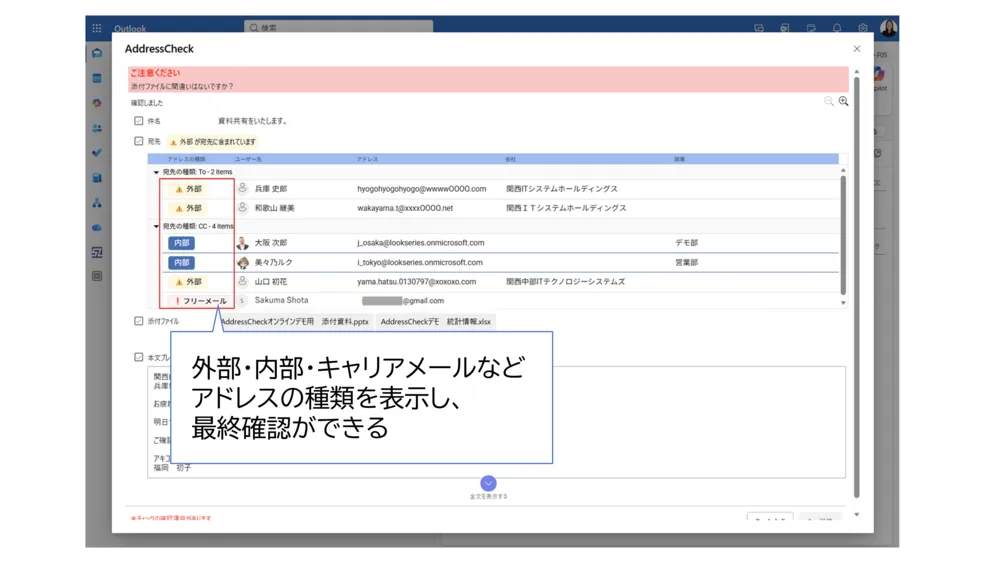Open the settings gear in Outlook header
The image size is (1000, 563).
click(862, 28)
